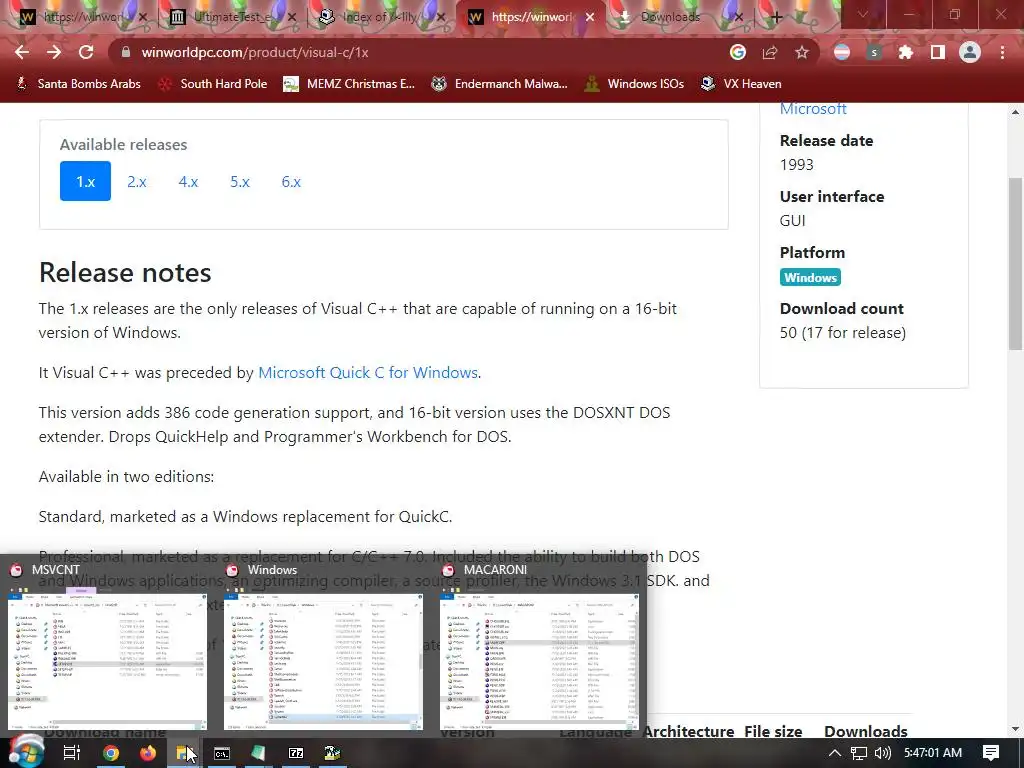Screen dimensions: 1024x768
Task: View site info via the lock icon
Action: 125,52
